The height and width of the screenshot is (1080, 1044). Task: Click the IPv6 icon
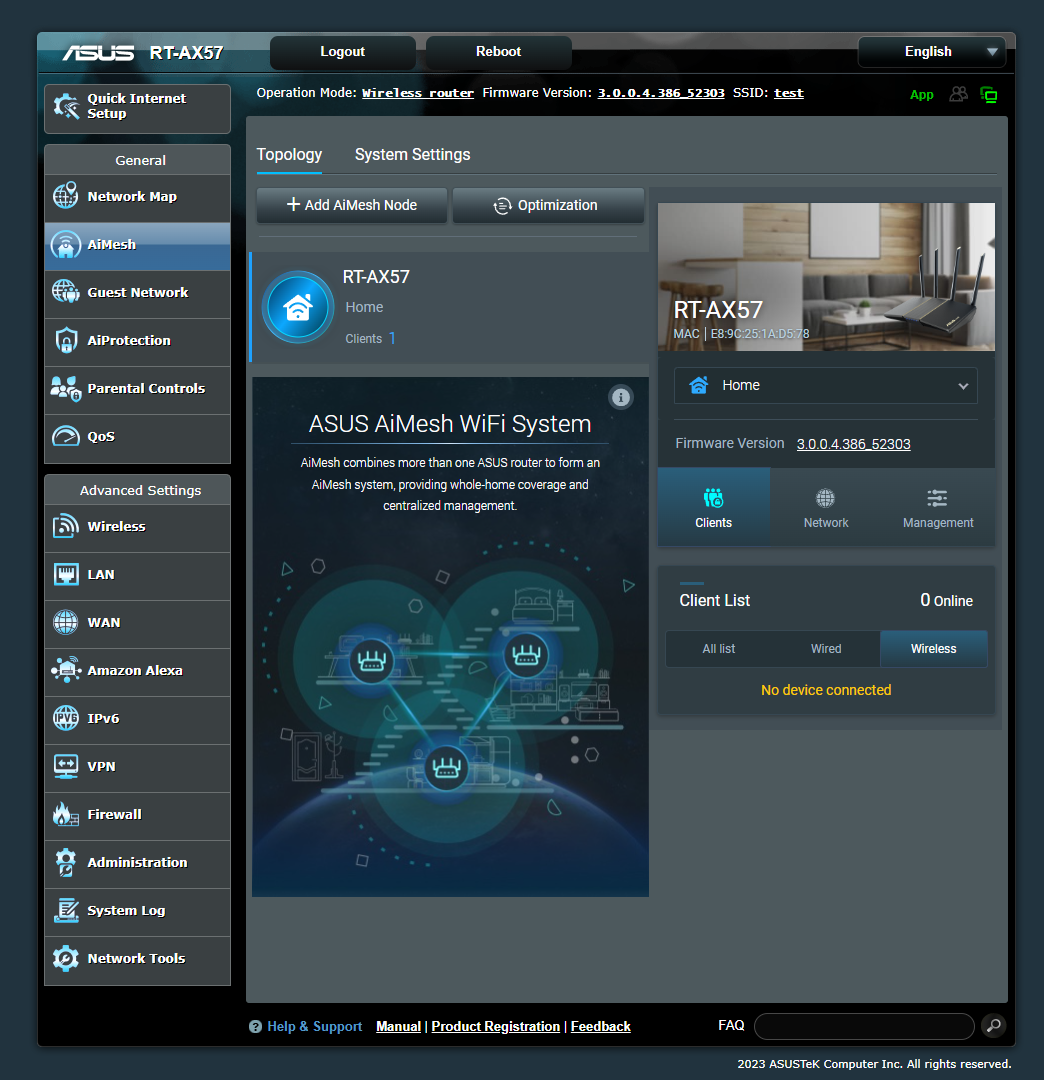[x=66, y=718]
